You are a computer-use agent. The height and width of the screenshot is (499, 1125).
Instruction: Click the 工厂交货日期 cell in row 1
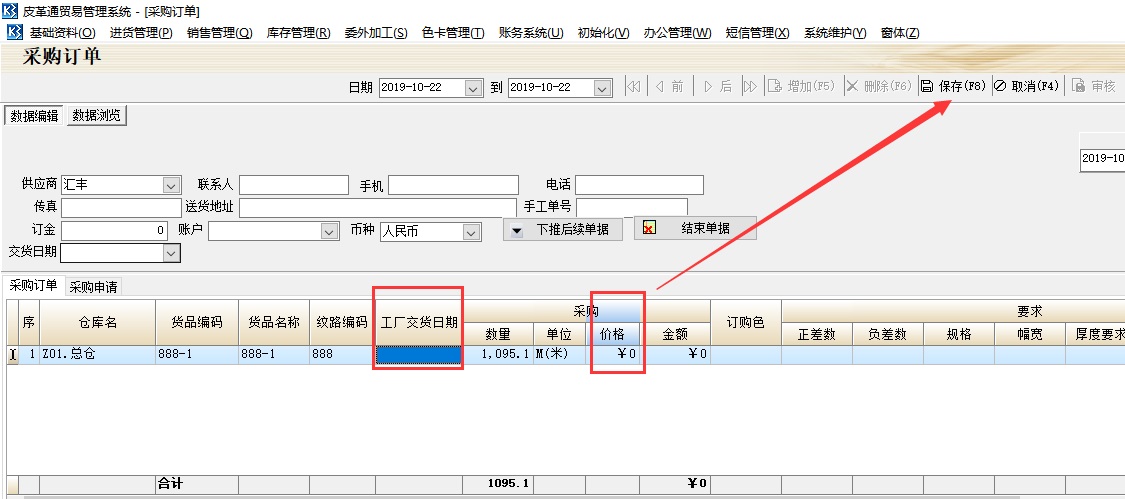(x=419, y=355)
